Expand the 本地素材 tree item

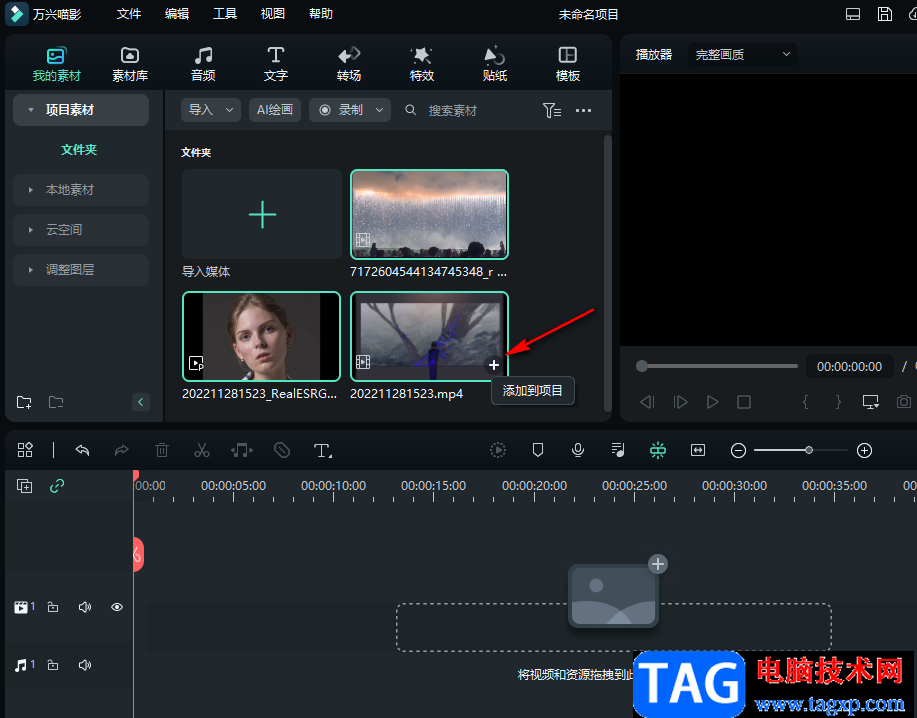(31, 190)
